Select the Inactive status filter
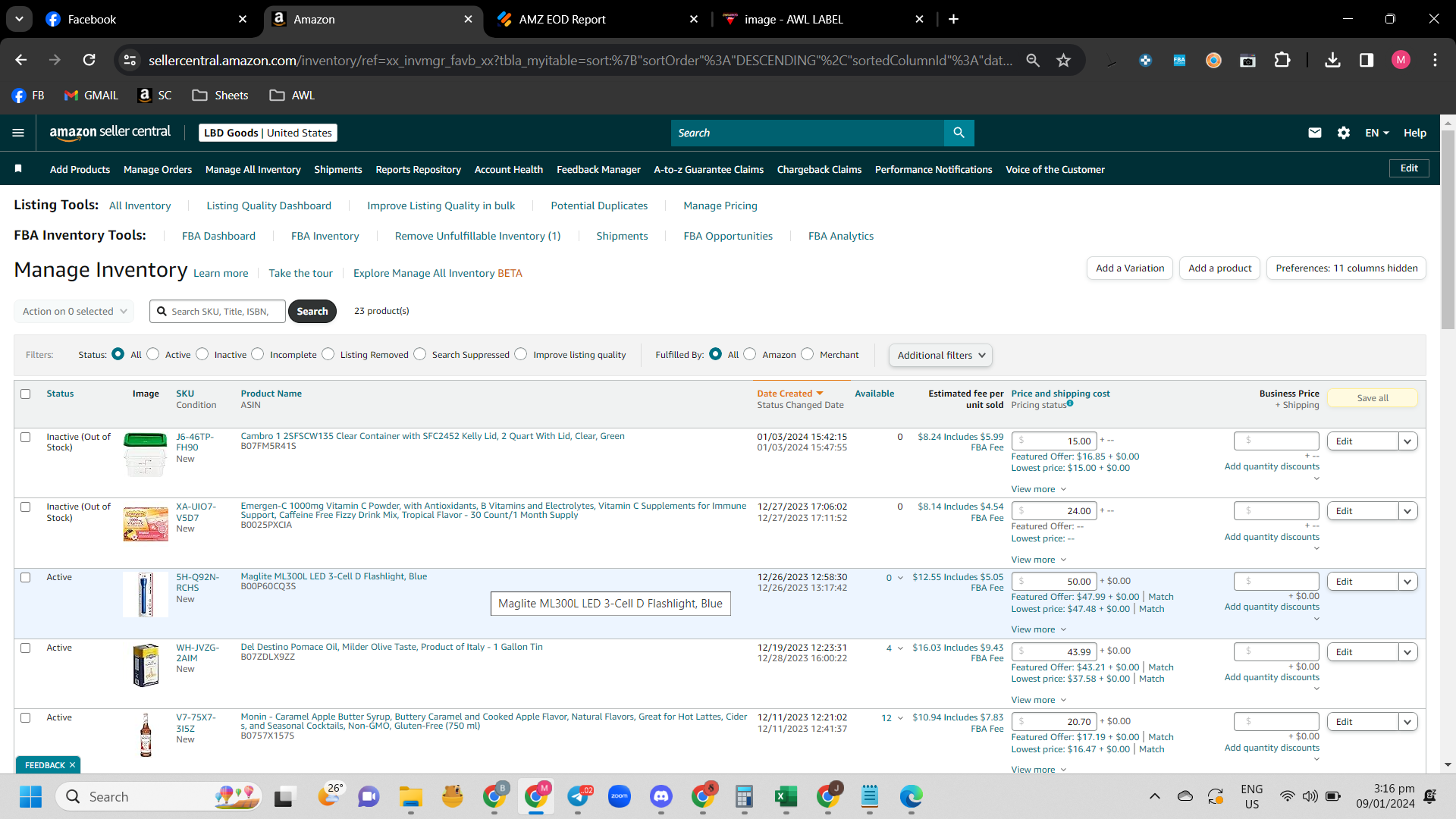 (202, 354)
